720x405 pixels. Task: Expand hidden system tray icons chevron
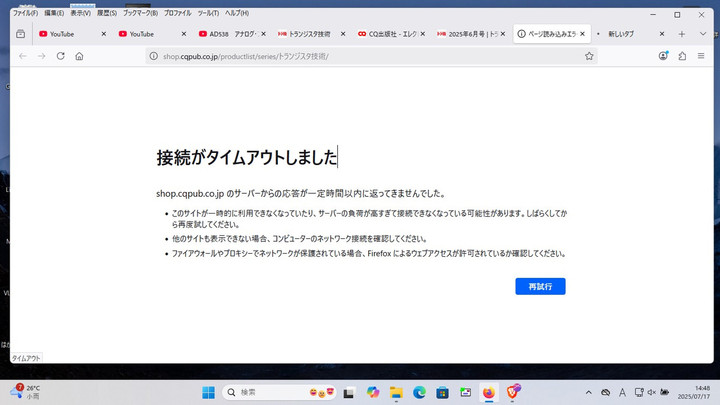(x=588, y=392)
